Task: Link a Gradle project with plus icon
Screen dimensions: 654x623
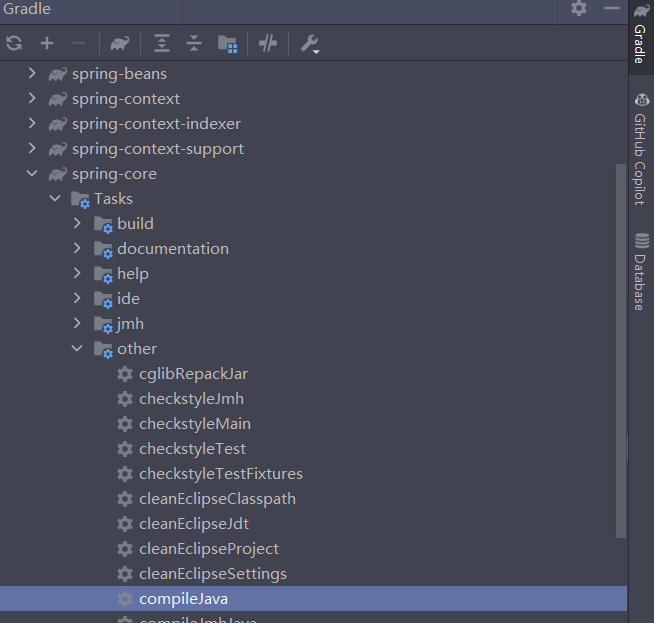Action: (x=47, y=43)
